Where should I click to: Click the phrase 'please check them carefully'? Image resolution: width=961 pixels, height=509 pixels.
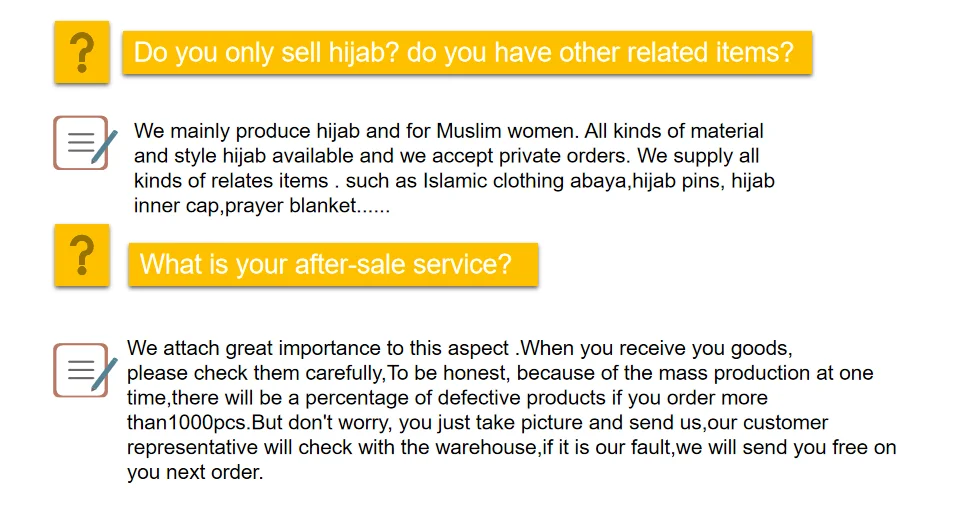[x=255, y=373]
